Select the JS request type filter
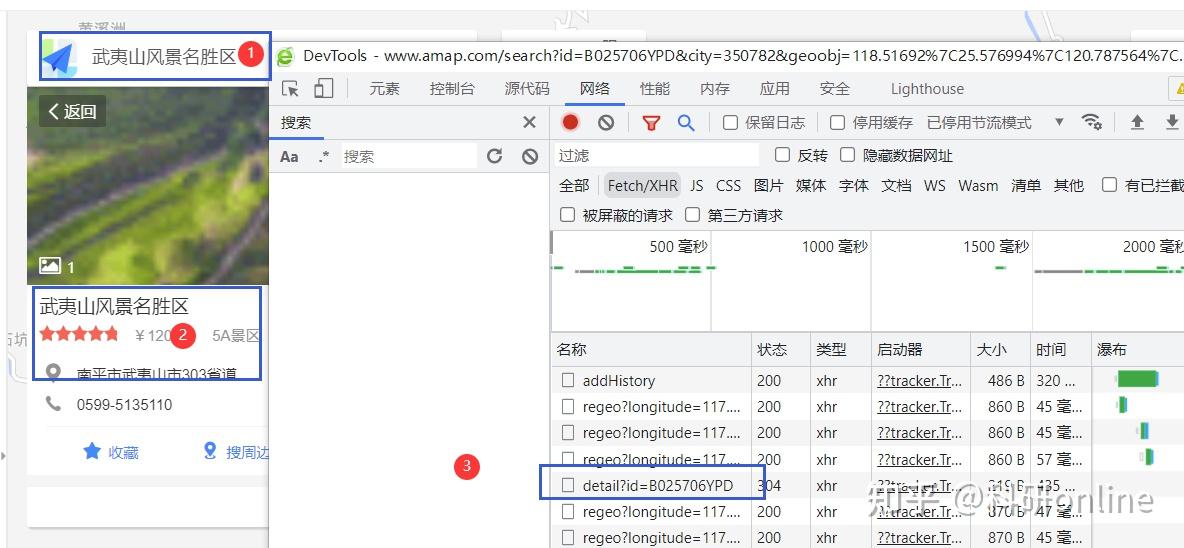Screen dimensions: 1184x548 [x=696, y=185]
